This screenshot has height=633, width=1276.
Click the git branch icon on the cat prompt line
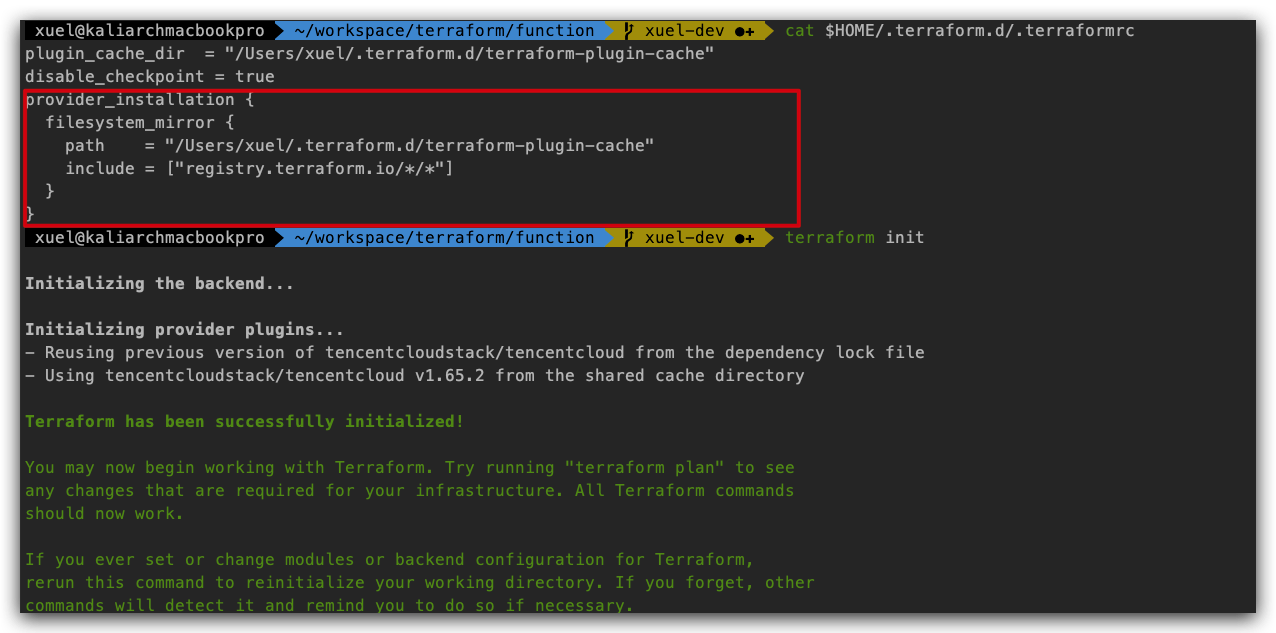click(x=629, y=31)
